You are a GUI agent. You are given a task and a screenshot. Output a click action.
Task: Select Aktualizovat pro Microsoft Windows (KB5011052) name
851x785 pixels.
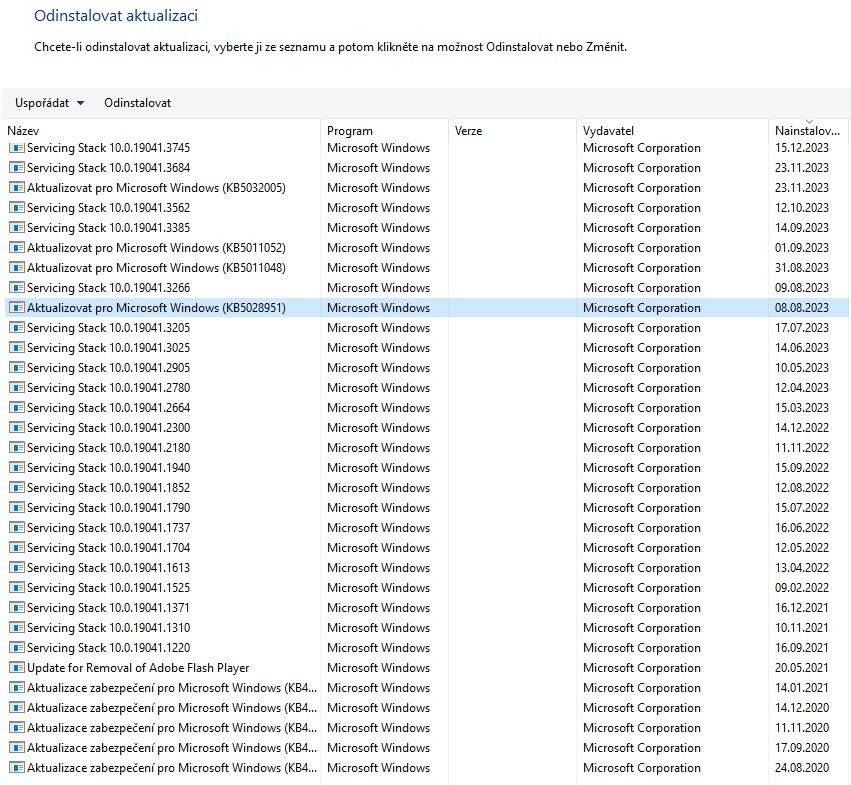(x=156, y=248)
